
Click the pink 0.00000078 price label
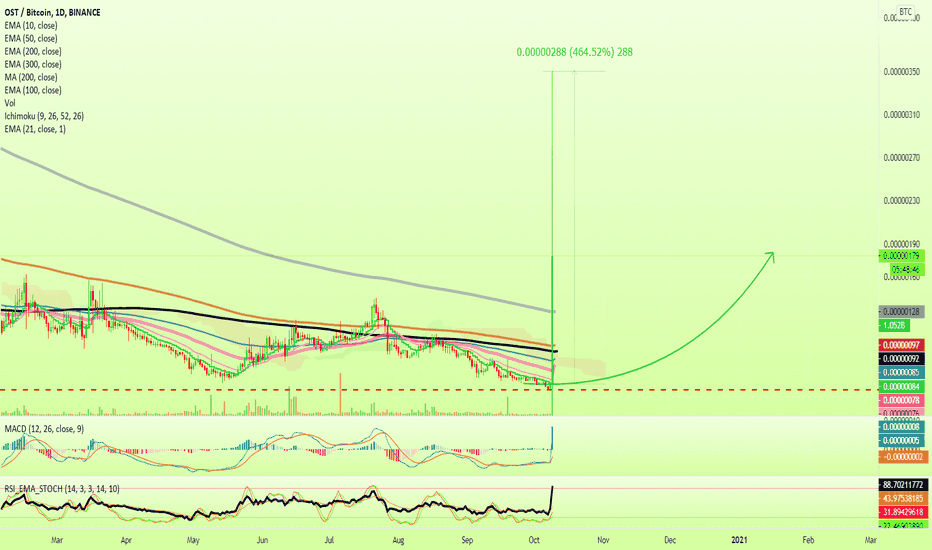[x=902, y=401]
